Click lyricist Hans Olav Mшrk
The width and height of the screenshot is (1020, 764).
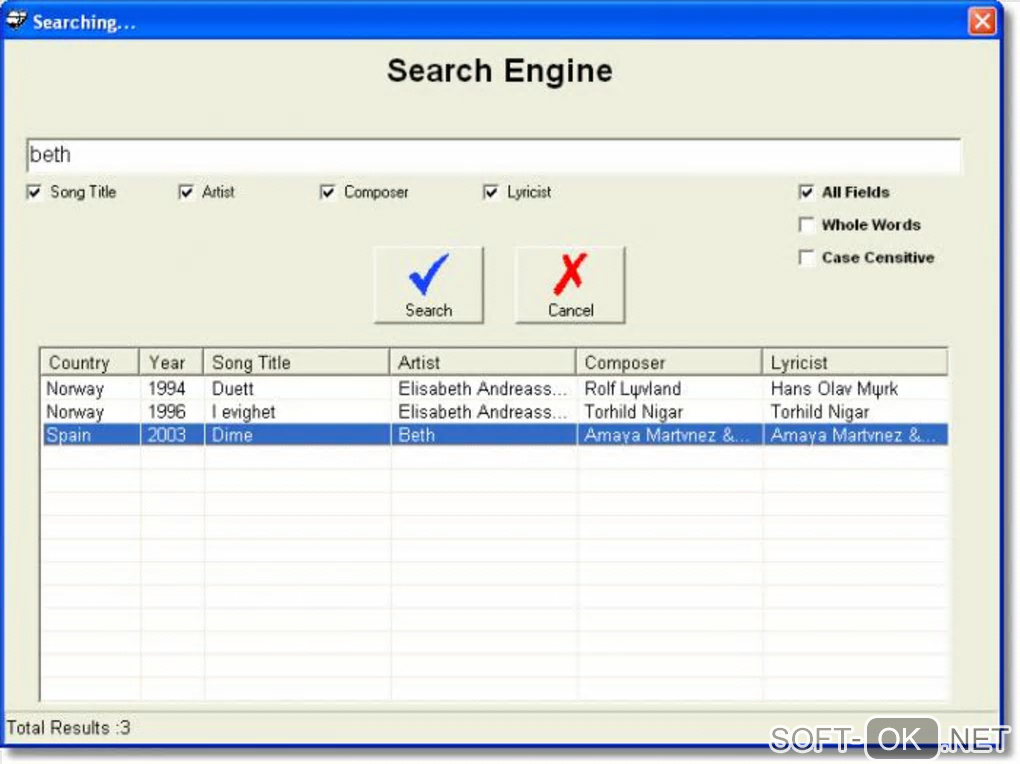point(834,389)
